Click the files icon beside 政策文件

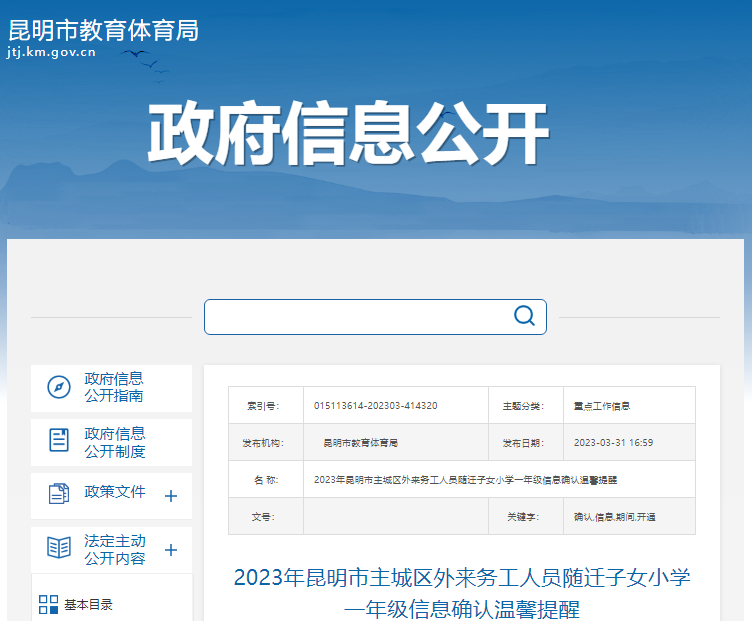coord(59,493)
